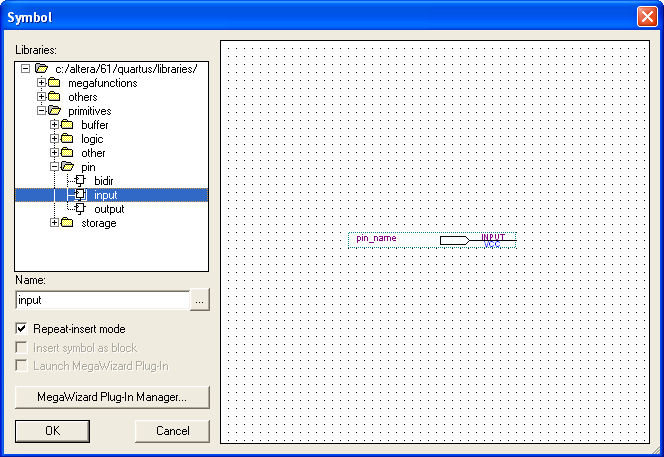Image resolution: width=664 pixels, height=457 pixels.
Task: Collapse the primitives library node
Action: coord(41,111)
